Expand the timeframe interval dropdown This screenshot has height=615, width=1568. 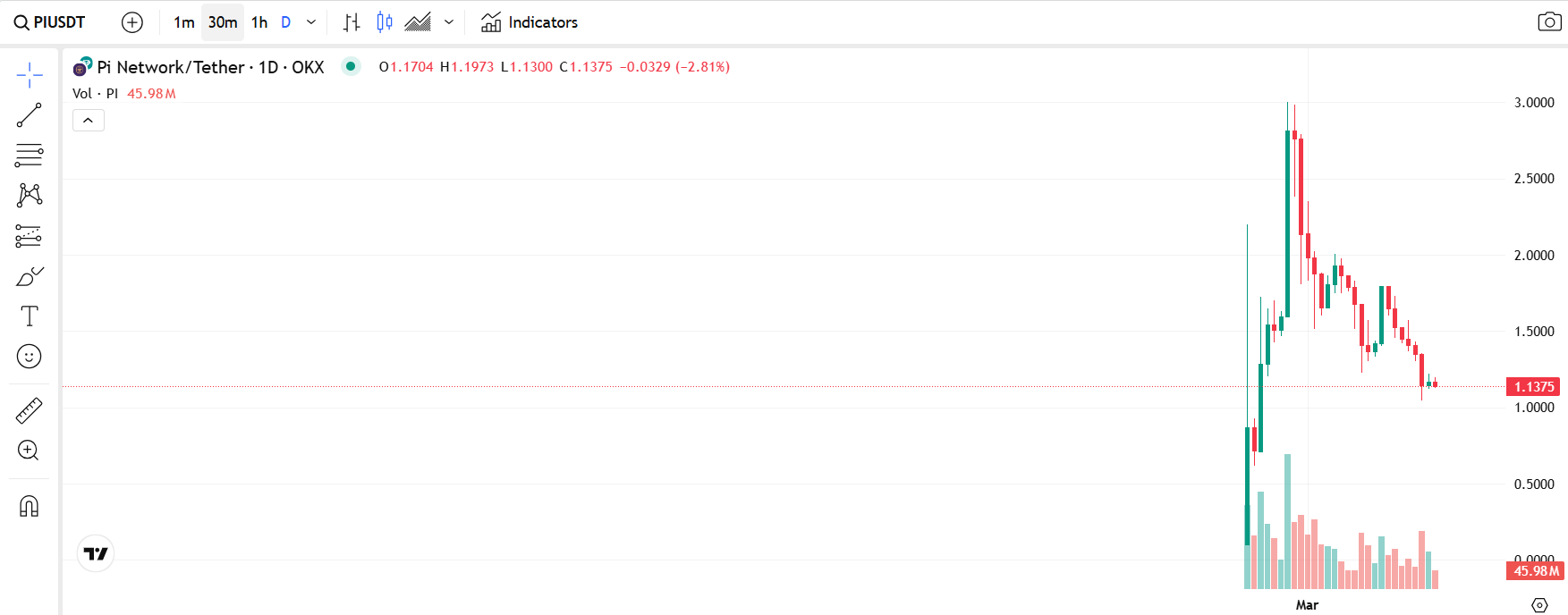[311, 22]
